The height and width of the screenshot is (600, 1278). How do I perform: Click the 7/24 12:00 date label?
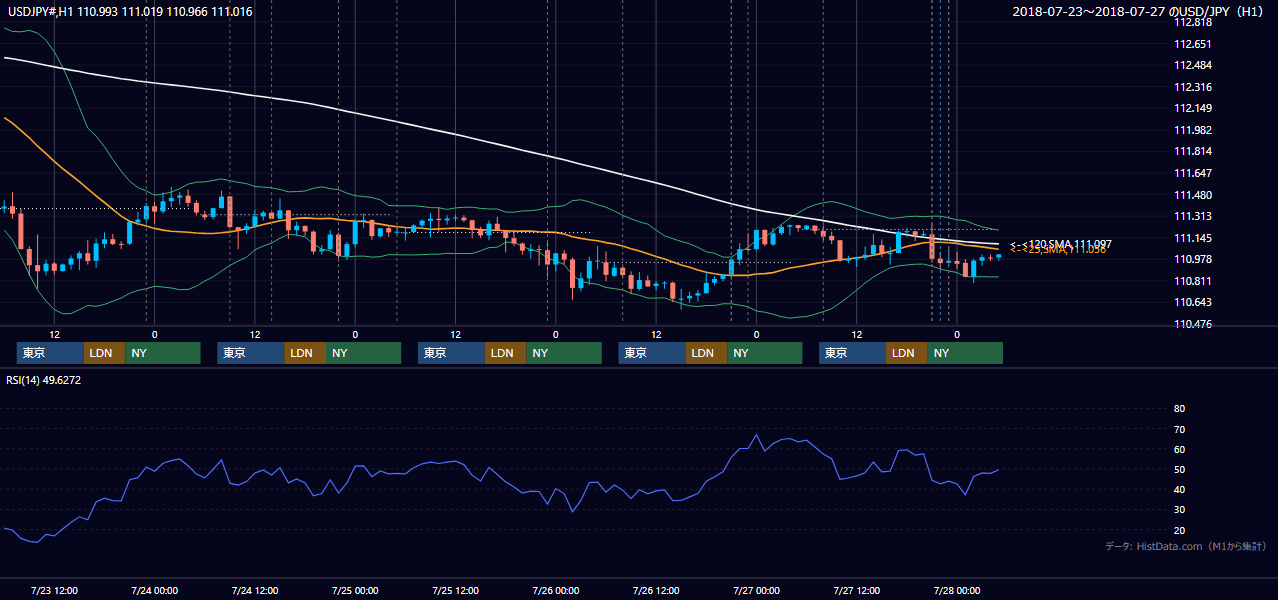click(255, 590)
